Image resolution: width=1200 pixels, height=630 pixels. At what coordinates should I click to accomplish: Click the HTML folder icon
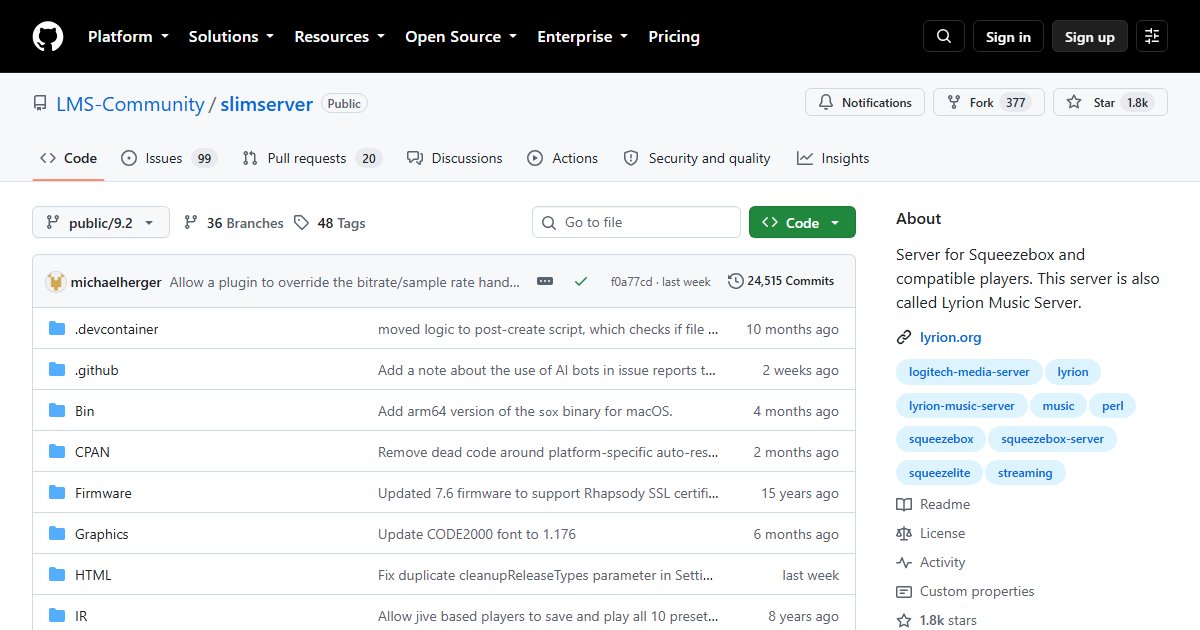click(57, 575)
